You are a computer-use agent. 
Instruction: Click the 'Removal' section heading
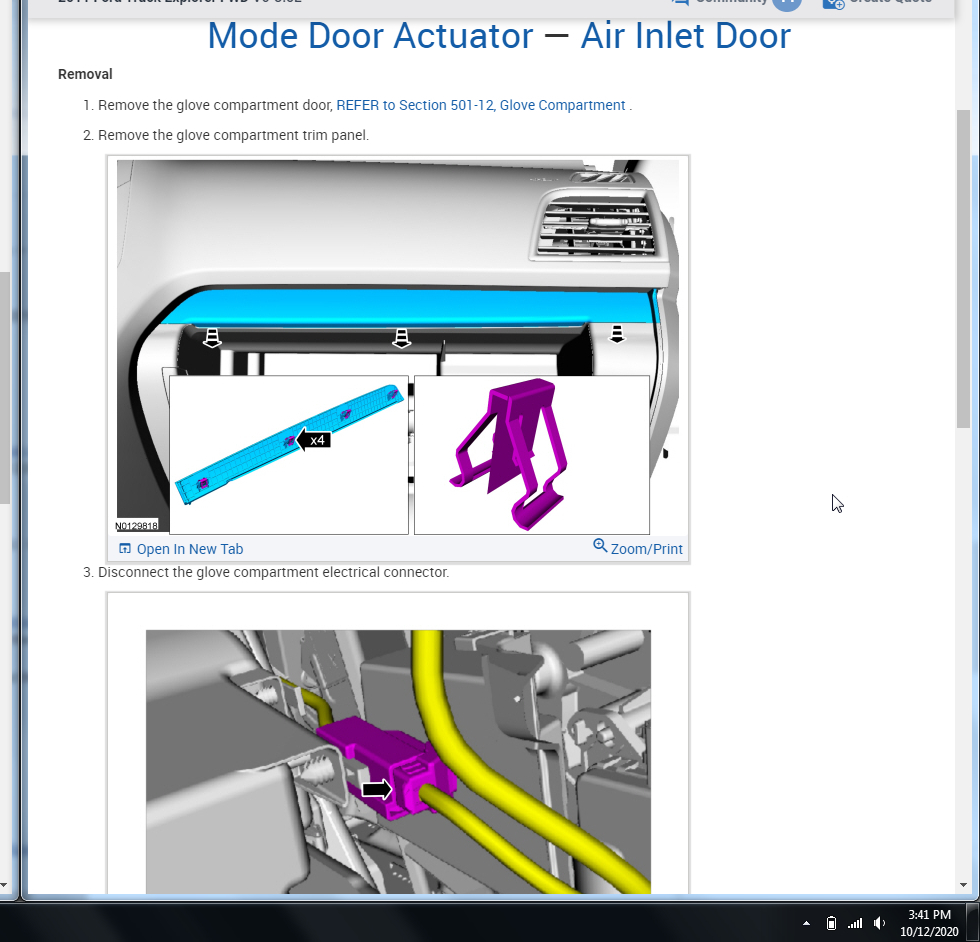click(85, 74)
